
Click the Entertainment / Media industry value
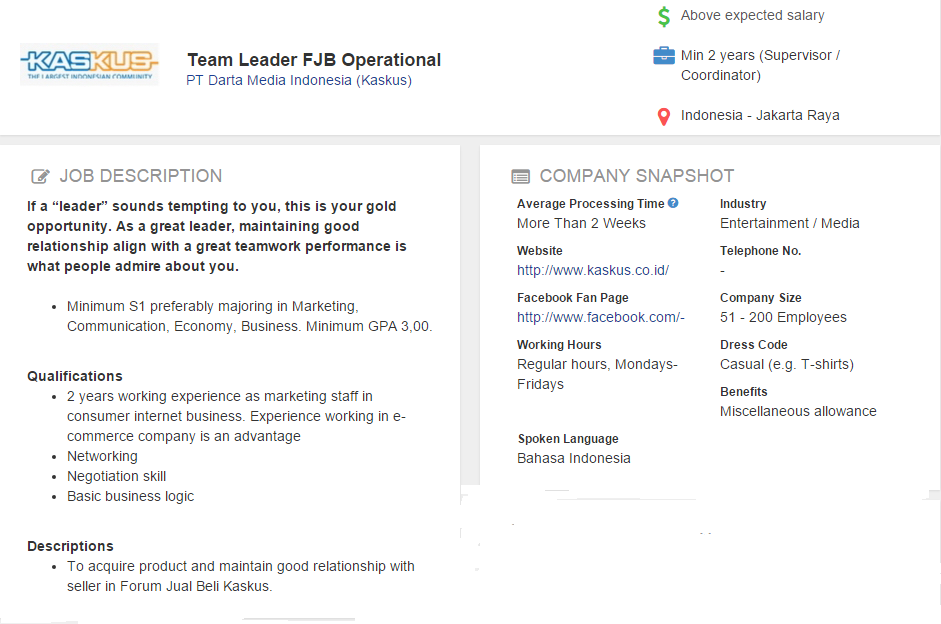(790, 223)
